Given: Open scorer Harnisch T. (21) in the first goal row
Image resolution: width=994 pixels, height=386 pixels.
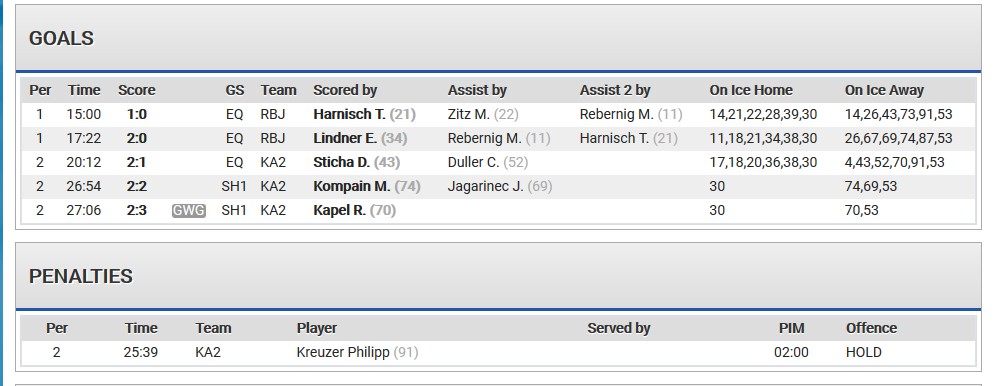Looking at the screenshot, I should (364, 115).
